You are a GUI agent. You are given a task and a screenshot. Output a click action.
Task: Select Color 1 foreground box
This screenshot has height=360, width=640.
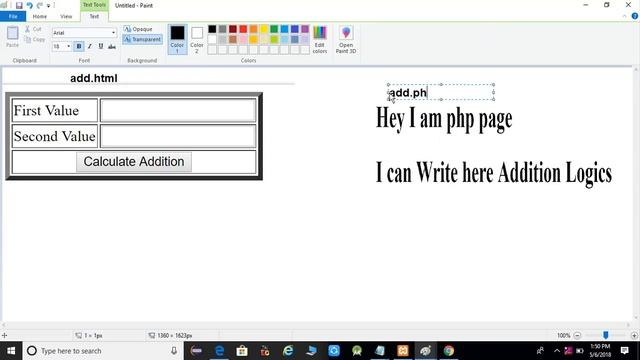click(x=177, y=39)
